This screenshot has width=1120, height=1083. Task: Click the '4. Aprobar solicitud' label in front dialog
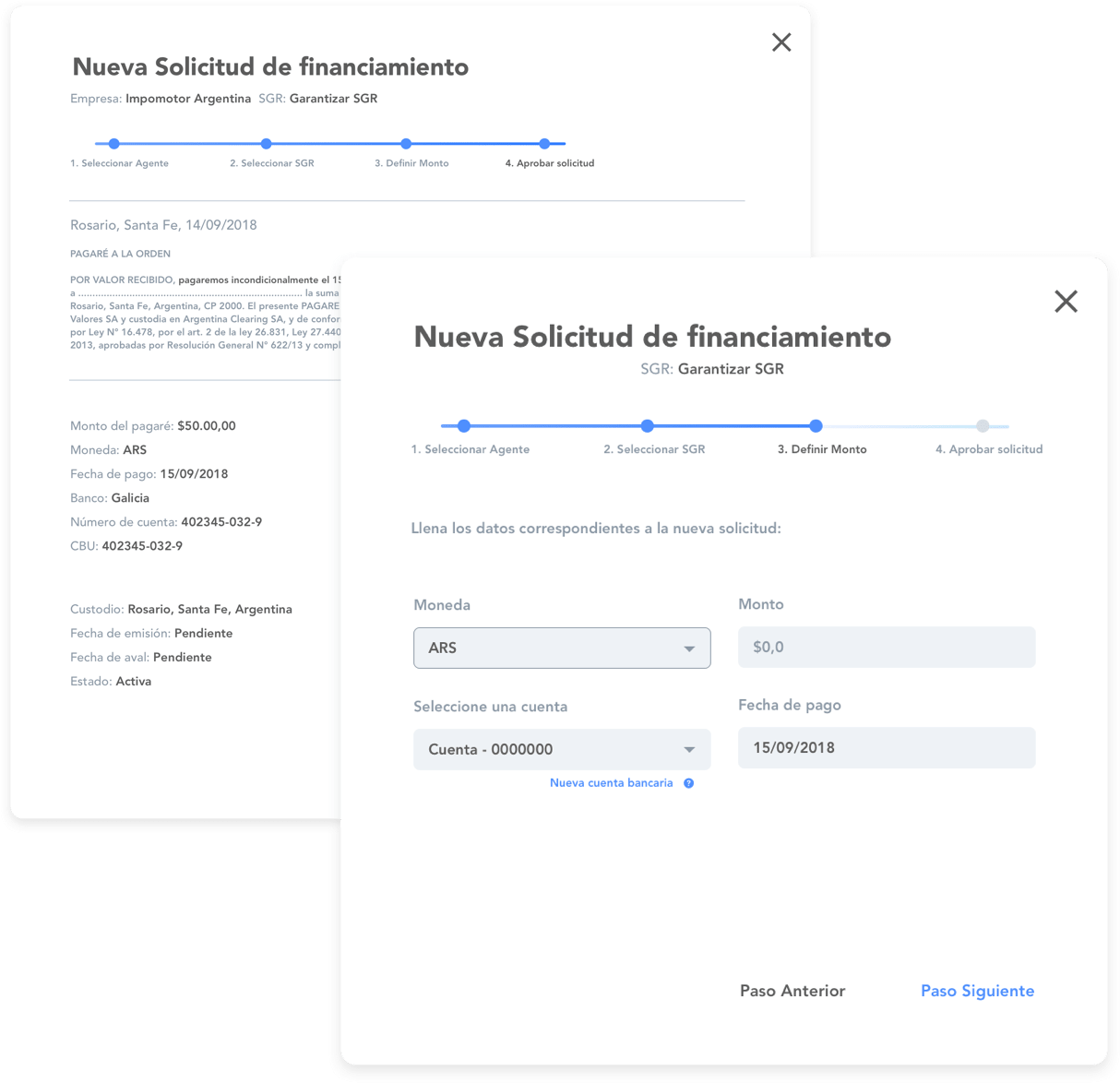point(988,449)
